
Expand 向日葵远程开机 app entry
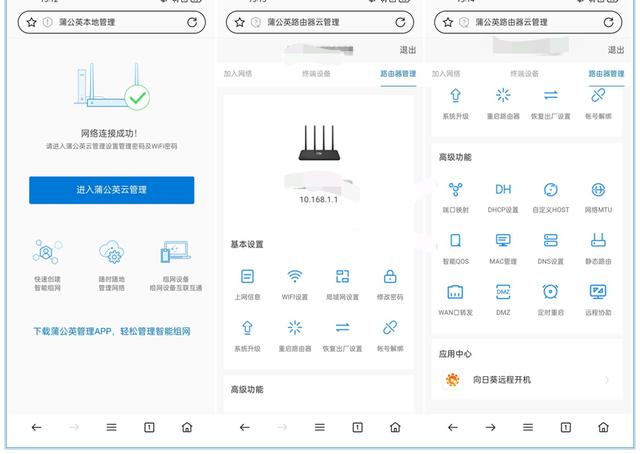click(x=527, y=380)
